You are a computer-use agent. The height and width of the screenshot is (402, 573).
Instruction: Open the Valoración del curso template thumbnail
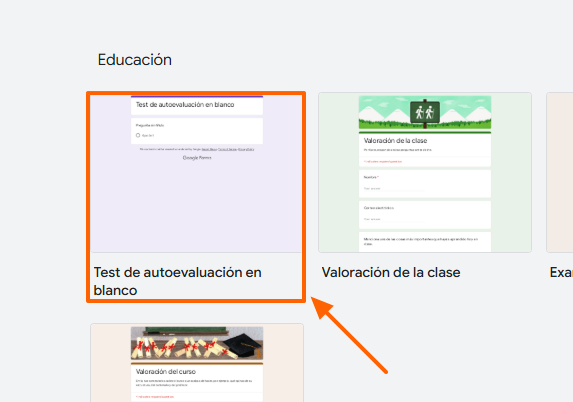coord(197,363)
